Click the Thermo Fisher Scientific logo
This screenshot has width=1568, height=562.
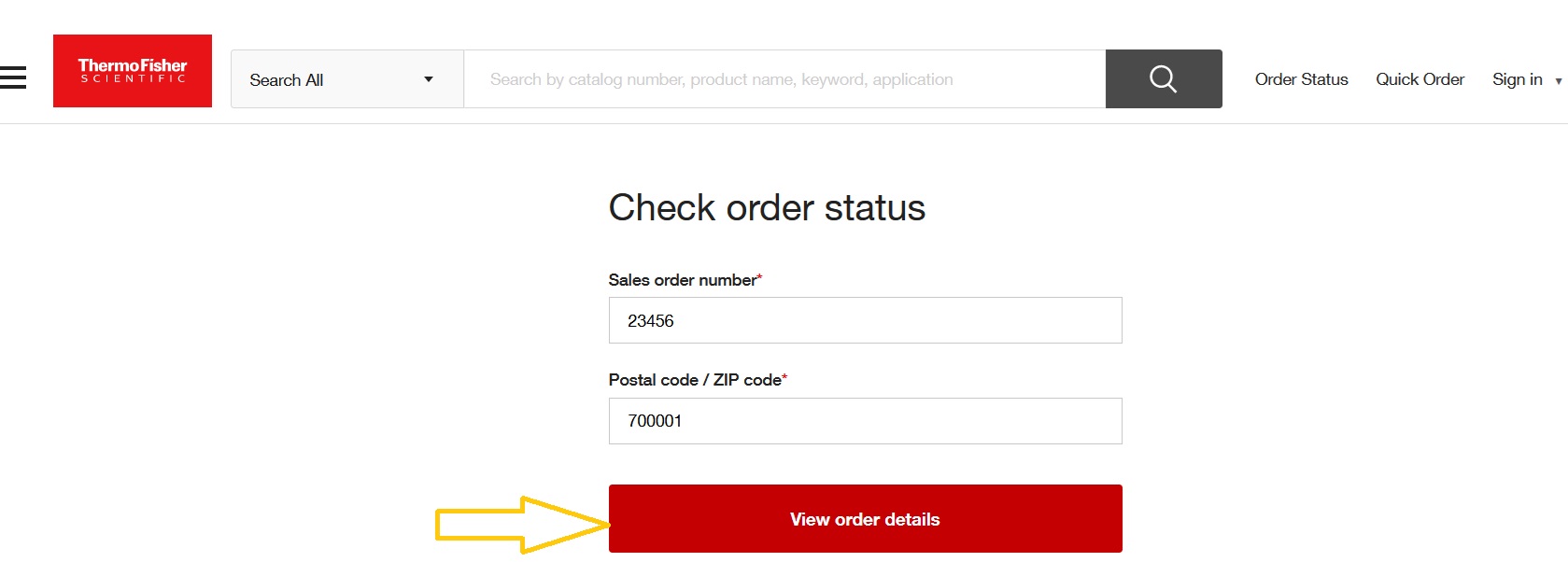click(133, 71)
